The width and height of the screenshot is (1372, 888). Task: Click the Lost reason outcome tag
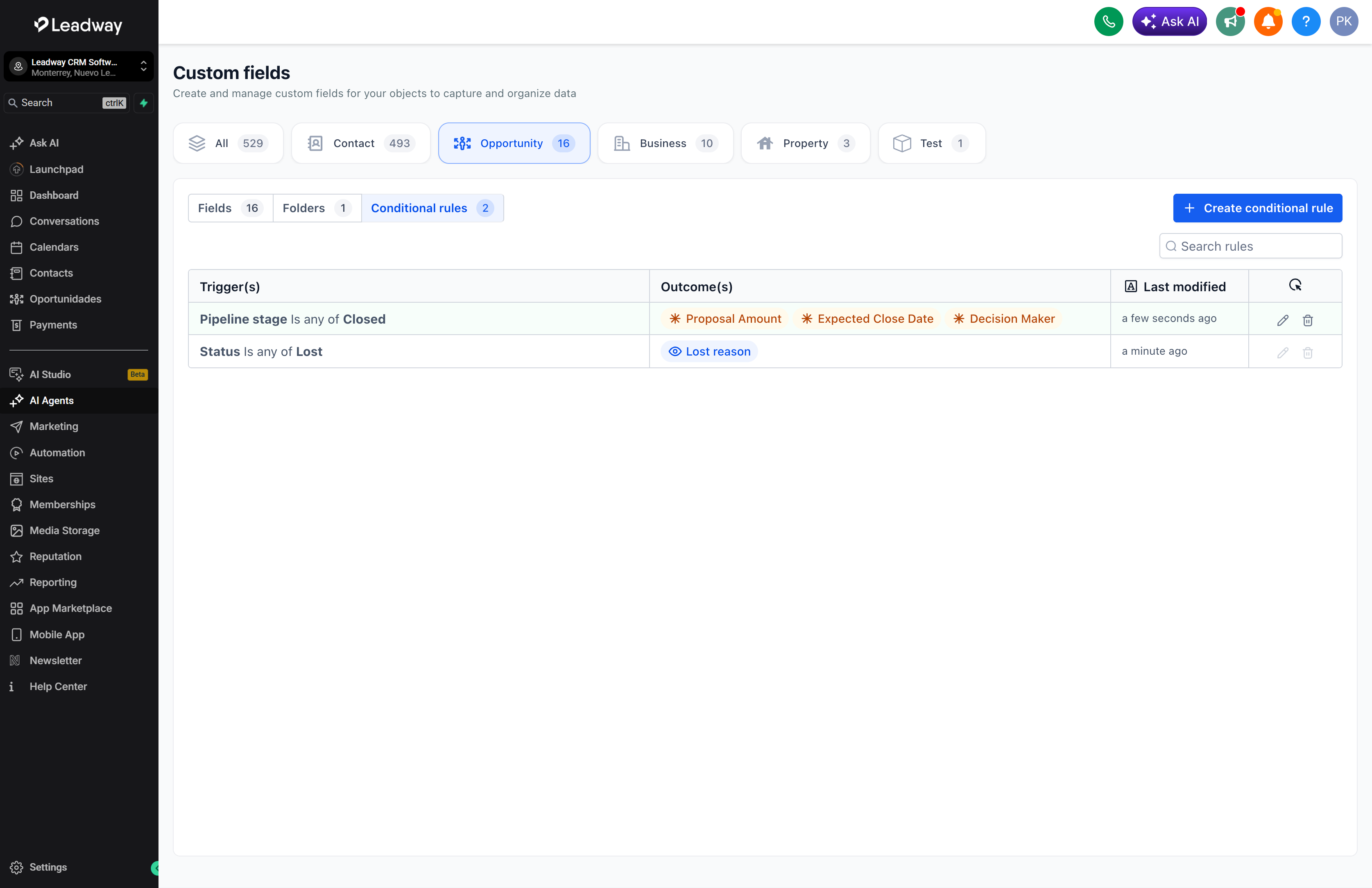[x=709, y=352]
